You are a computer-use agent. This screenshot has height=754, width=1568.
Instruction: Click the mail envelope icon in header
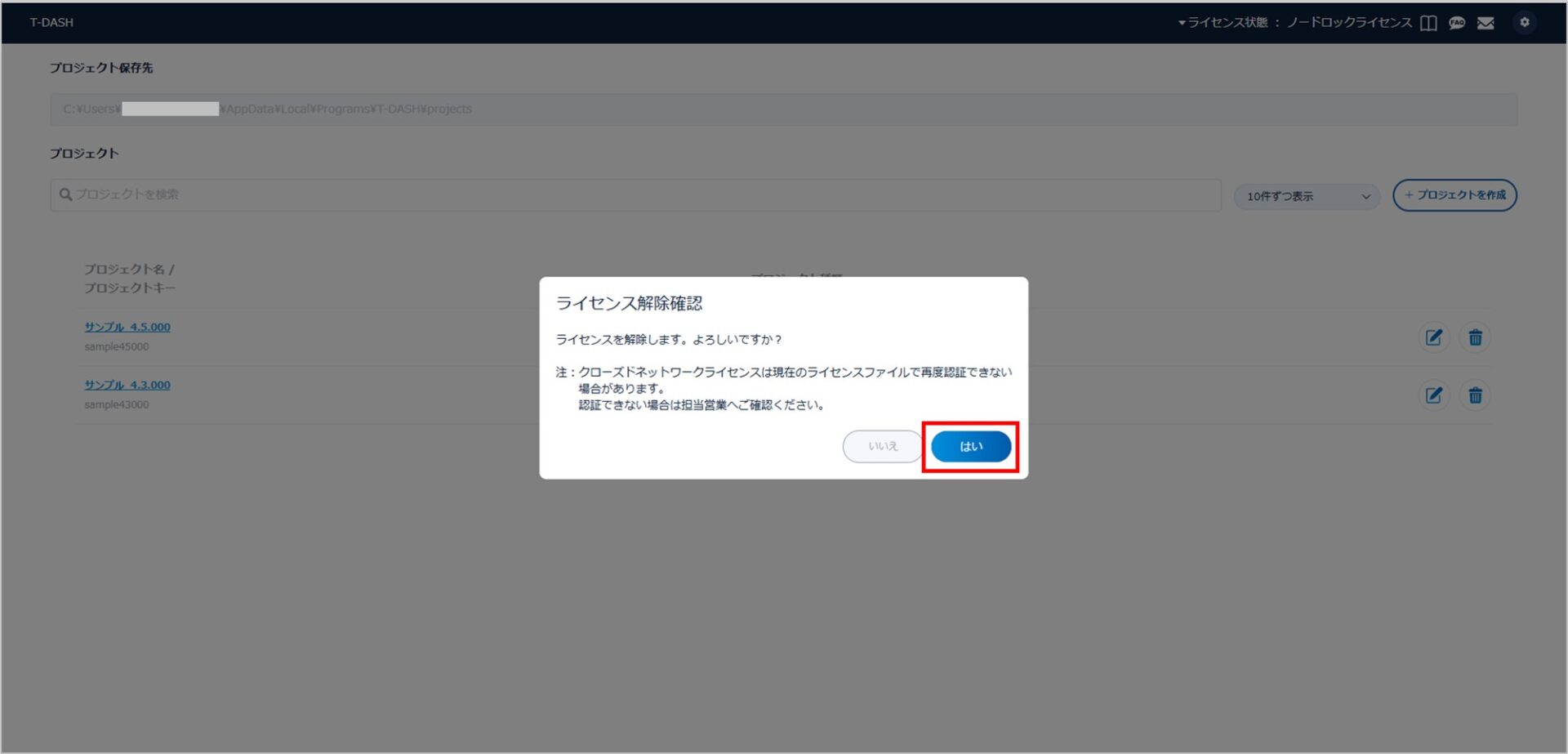click(1486, 23)
